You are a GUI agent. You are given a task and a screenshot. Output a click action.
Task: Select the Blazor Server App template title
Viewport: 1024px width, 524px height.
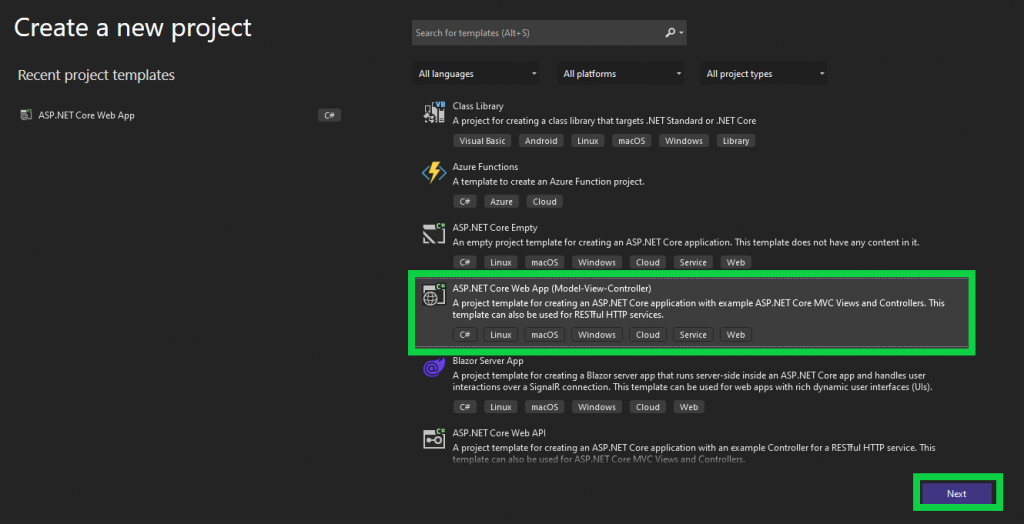point(488,361)
